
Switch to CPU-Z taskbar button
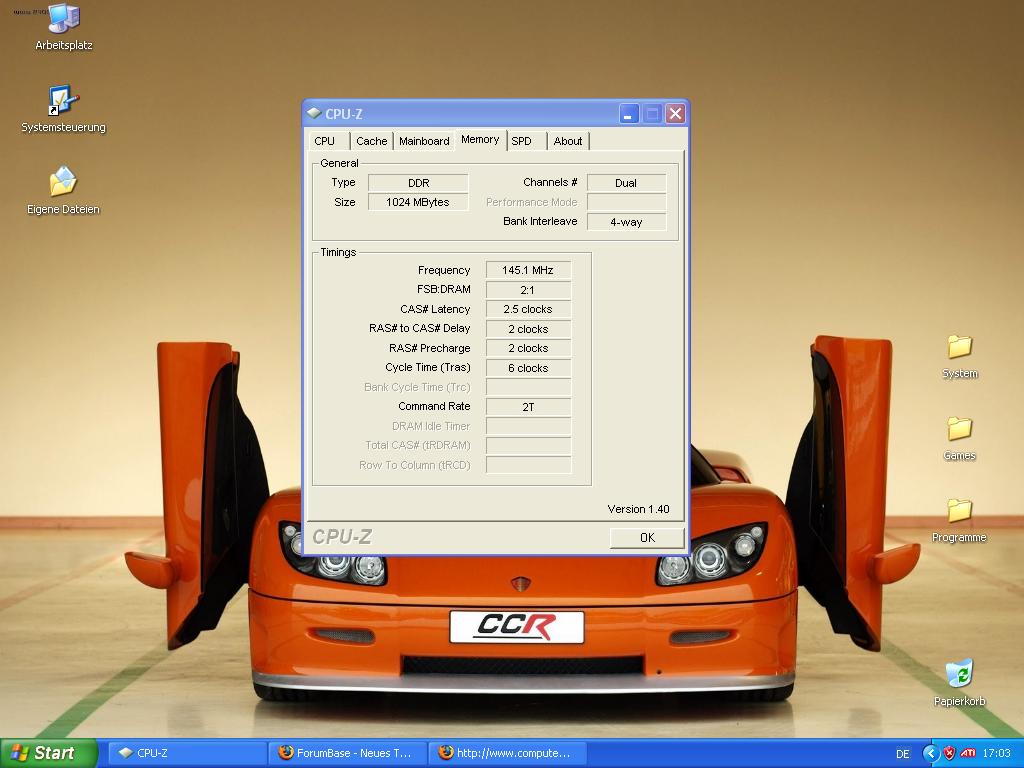coord(187,753)
